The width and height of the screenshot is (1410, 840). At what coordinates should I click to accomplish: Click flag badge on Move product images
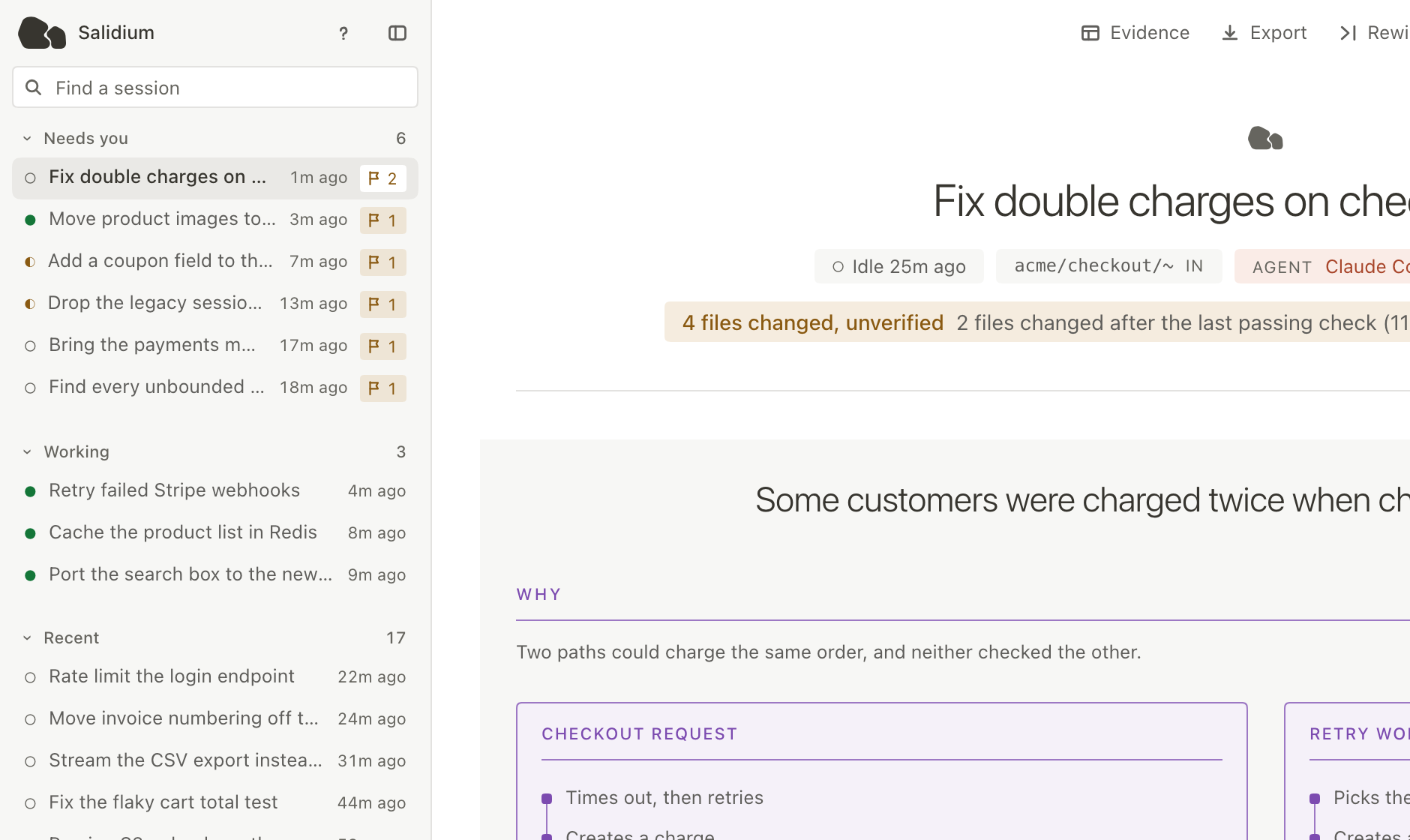pyautogui.click(x=383, y=220)
